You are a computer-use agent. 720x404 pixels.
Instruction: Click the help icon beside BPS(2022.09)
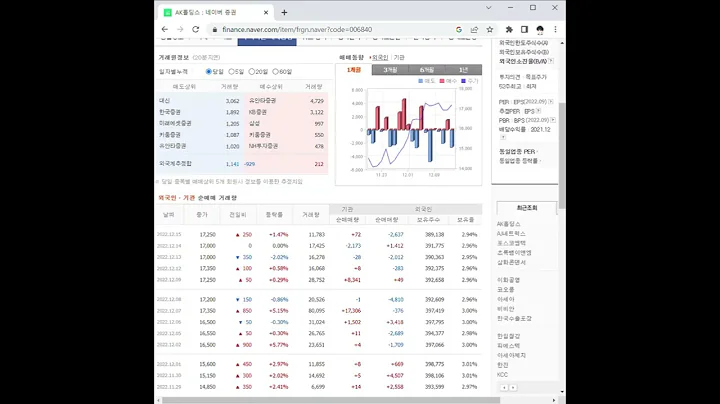pos(553,120)
